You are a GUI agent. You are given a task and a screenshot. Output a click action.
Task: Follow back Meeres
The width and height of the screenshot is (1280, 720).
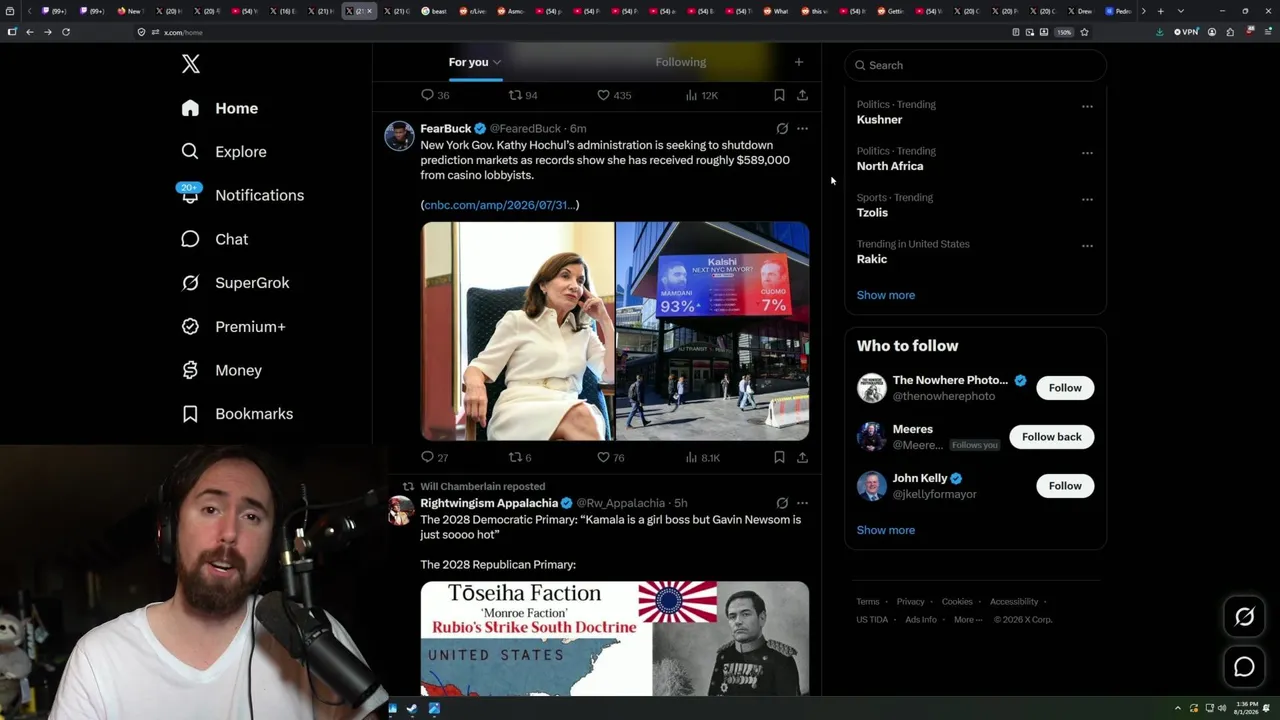click(x=1052, y=437)
